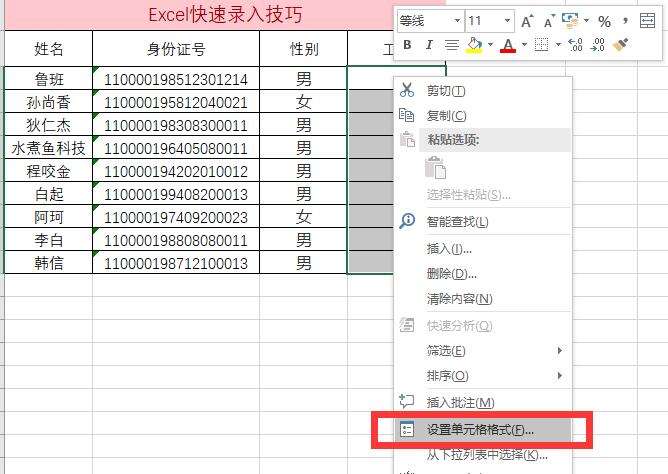The height and width of the screenshot is (474, 668).
Task: Select the cell containing 白起
Action: pos(49,193)
